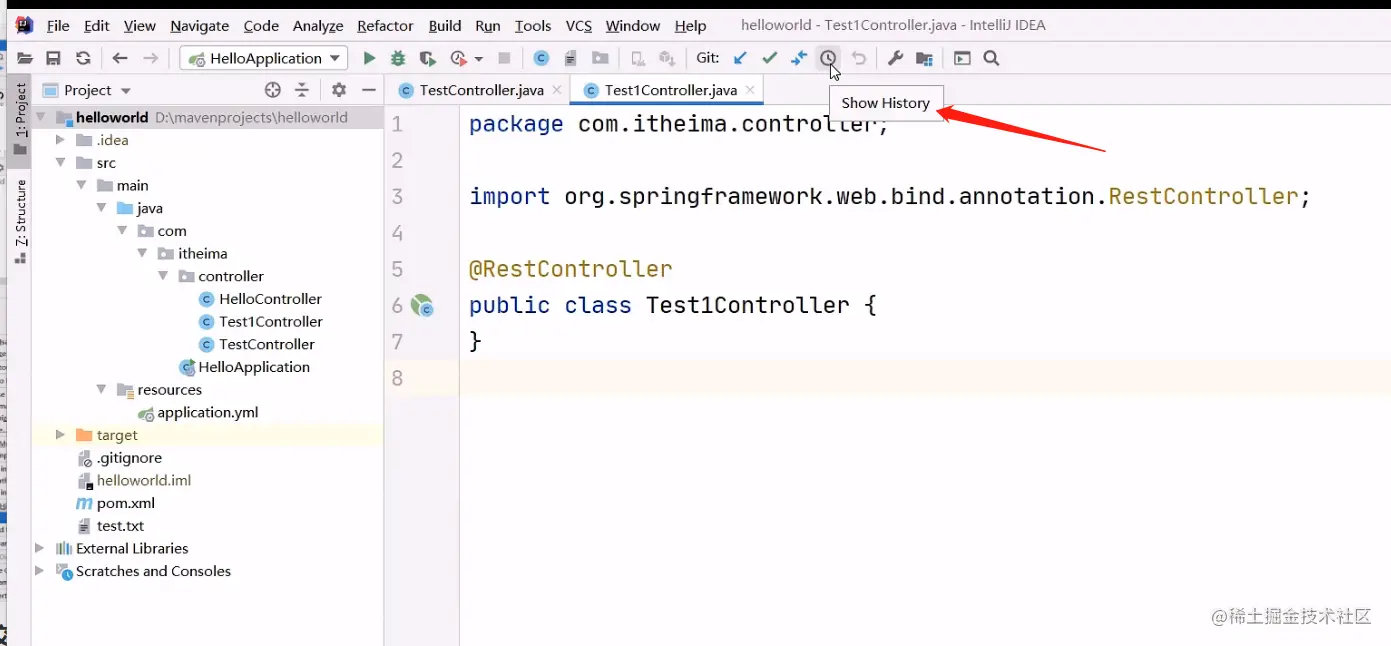
Task: Select HelloController in project tree
Action: coord(261,299)
